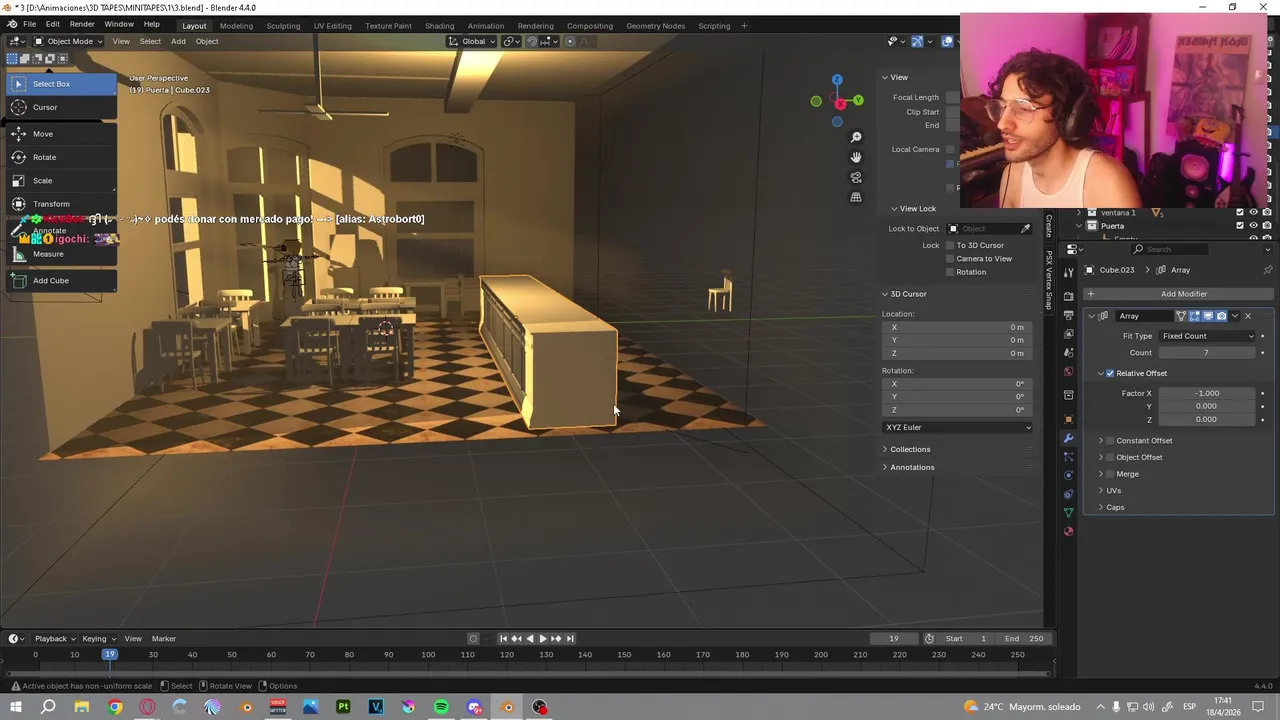Open the Modifiers wrench properties tab

pyautogui.click(x=1068, y=438)
